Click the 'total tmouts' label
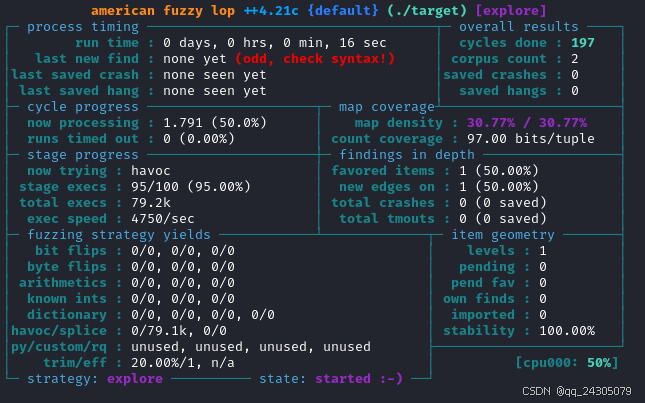The width and height of the screenshot is (645, 403). pos(387,219)
